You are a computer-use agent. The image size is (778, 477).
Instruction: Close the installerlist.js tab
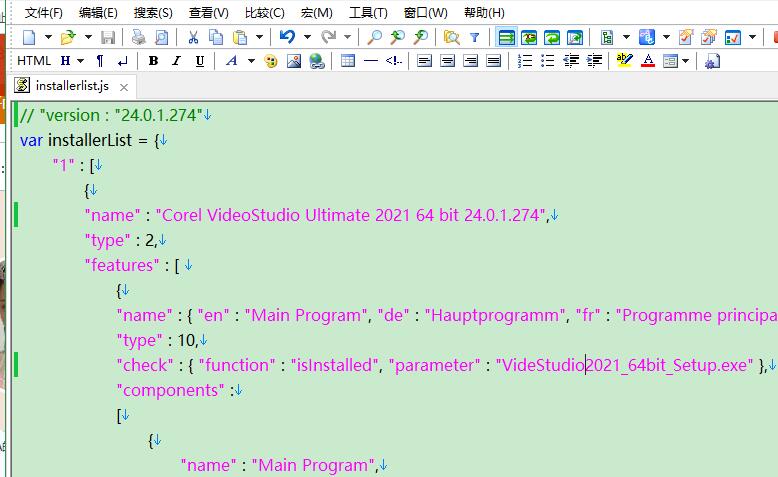click(x=124, y=87)
